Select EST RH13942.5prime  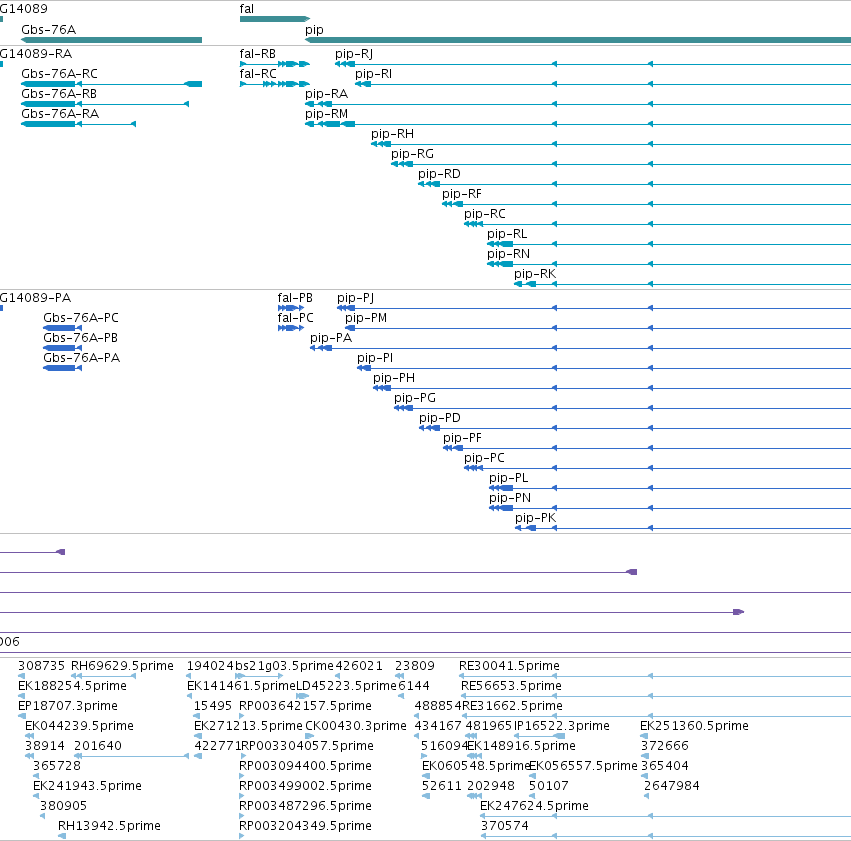click(x=109, y=826)
